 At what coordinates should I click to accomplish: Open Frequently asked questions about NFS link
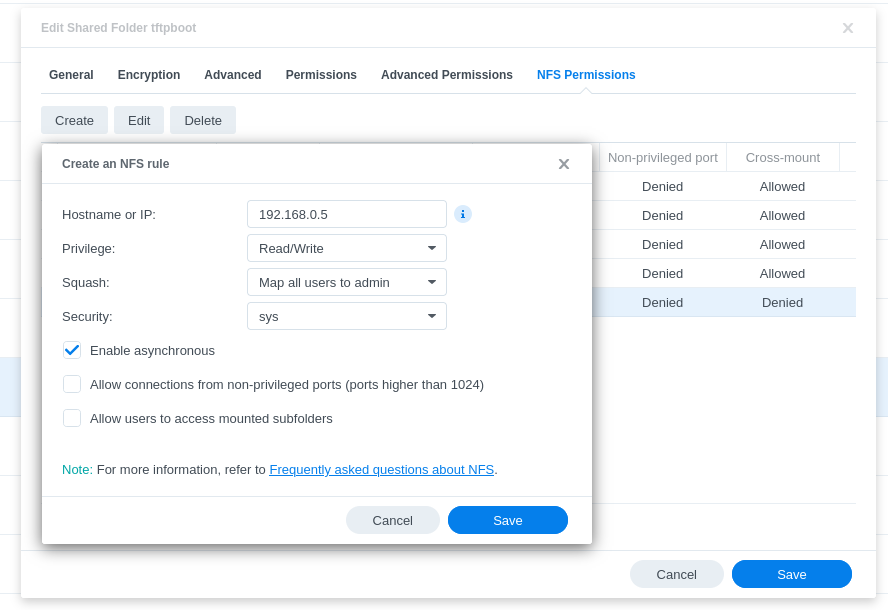tap(382, 470)
